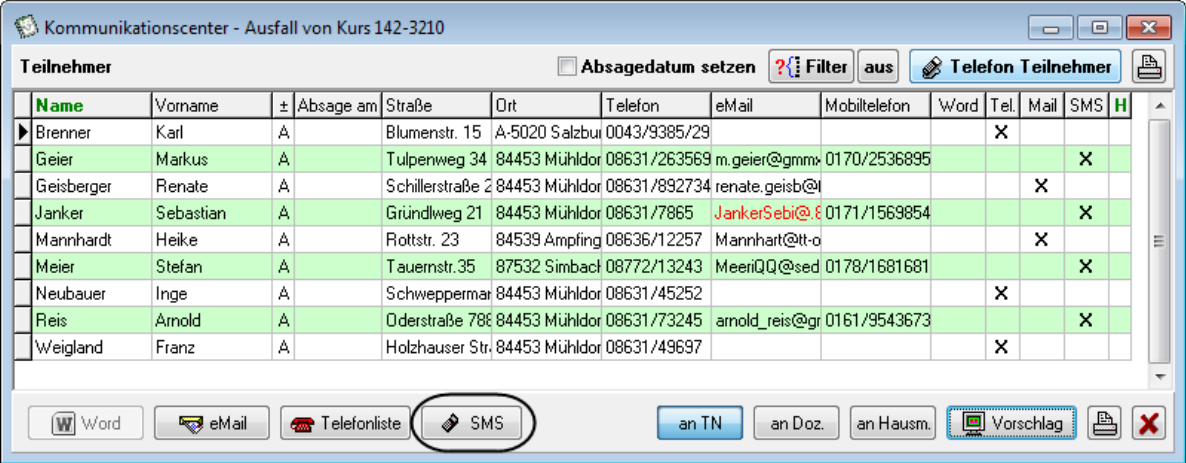Open the Telefonliste button
1186x463 pixels.
[x=345, y=423]
